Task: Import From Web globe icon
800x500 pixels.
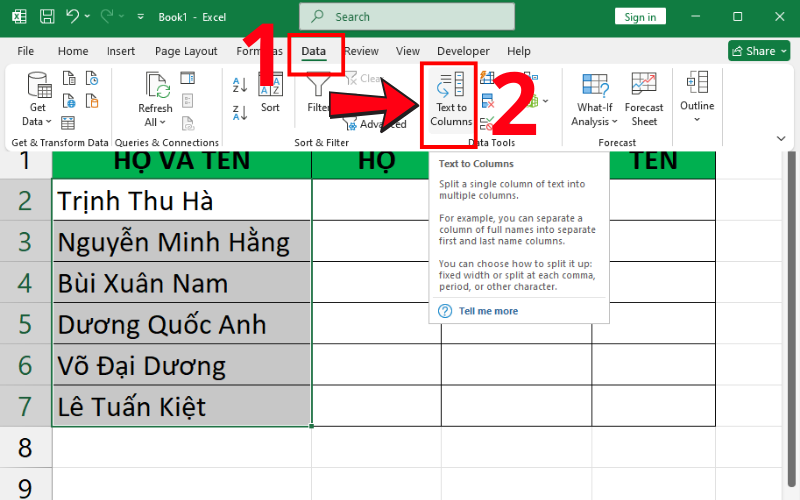Action: [x=69, y=101]
